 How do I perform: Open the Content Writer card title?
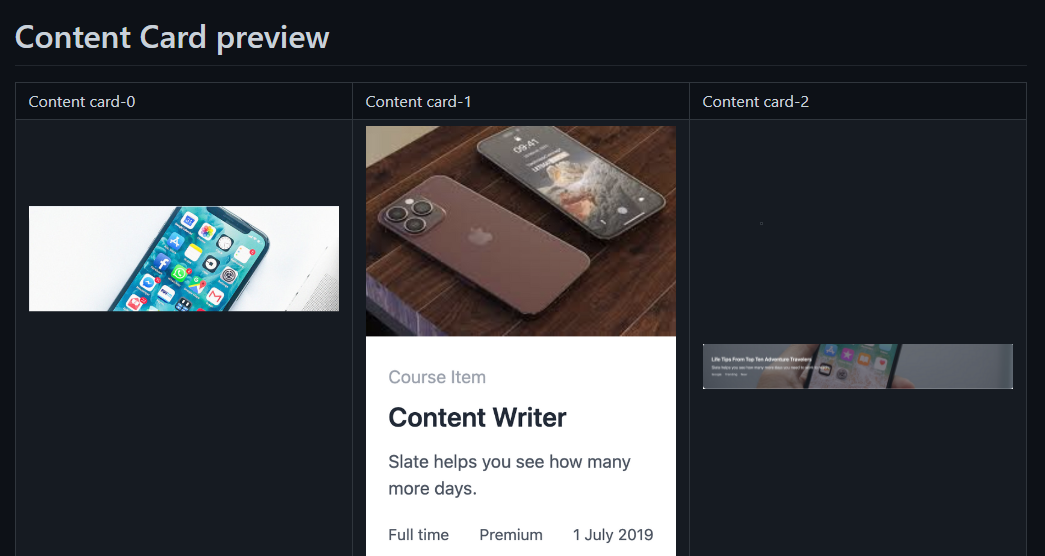click(x=477, y=418)
